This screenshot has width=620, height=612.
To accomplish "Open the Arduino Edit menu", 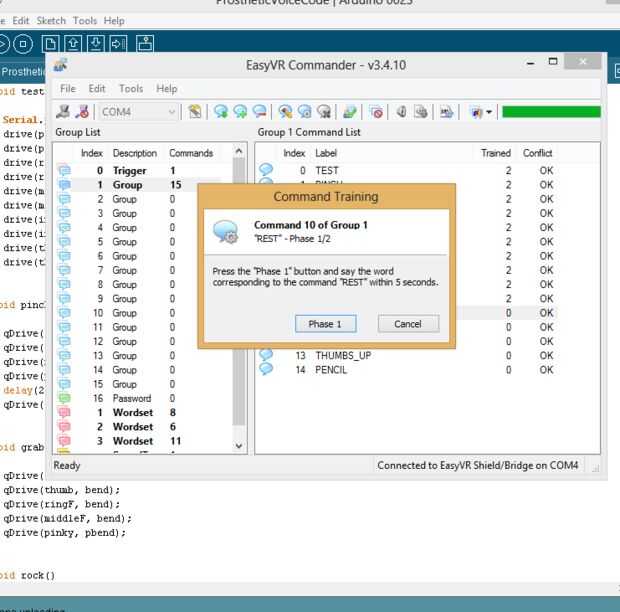I will click(x=21, y=21).
